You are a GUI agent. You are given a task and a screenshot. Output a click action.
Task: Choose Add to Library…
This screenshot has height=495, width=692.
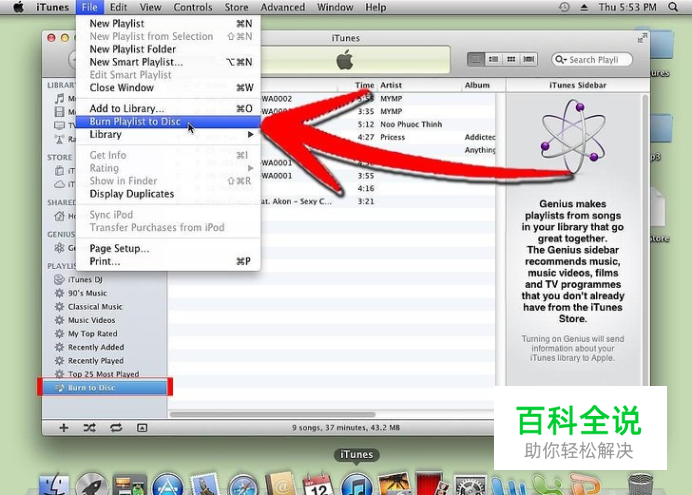[x=168, y=109]
